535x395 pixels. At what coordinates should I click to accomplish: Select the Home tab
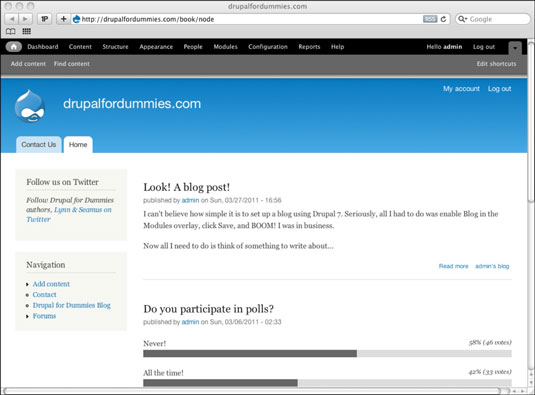(78, 145)
